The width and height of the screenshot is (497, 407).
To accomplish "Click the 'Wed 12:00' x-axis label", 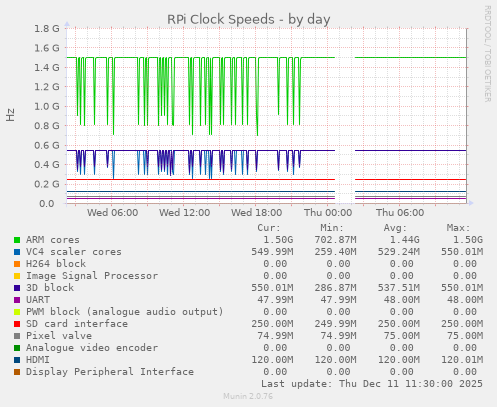I will click(x=184, y=213).
